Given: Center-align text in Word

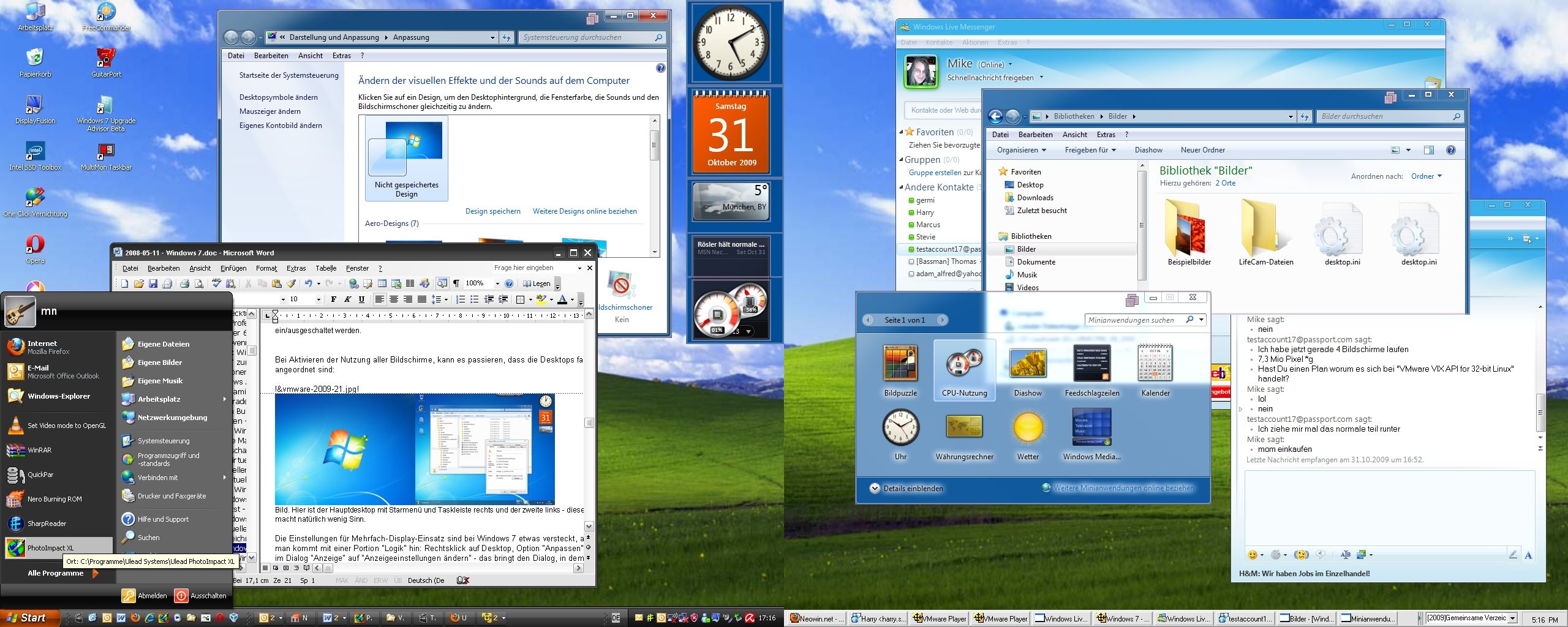Looking at the screenshot, I should (x=394, y=299).
